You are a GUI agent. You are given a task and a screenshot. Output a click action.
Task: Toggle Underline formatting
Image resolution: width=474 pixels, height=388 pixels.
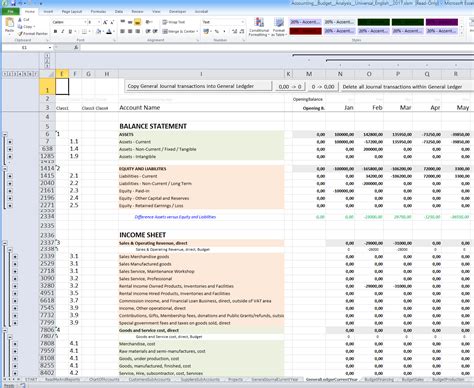(70, 31)
